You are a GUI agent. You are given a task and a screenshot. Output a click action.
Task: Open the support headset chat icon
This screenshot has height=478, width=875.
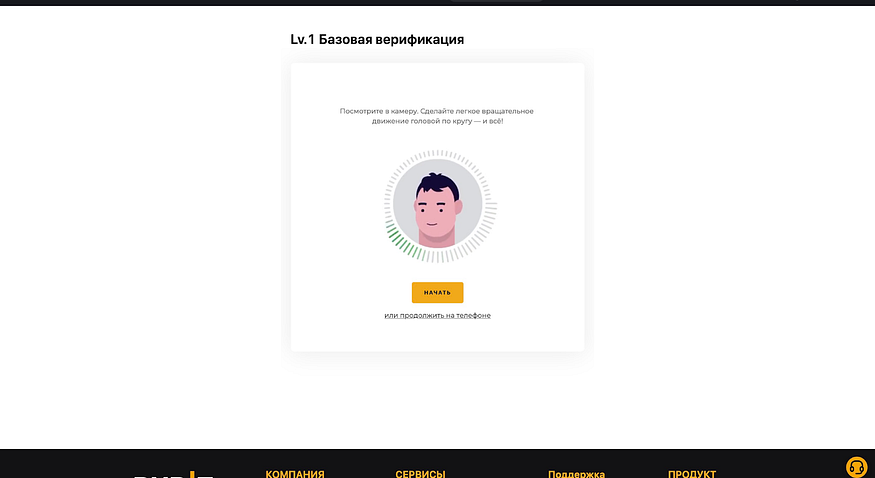[857, 467]
